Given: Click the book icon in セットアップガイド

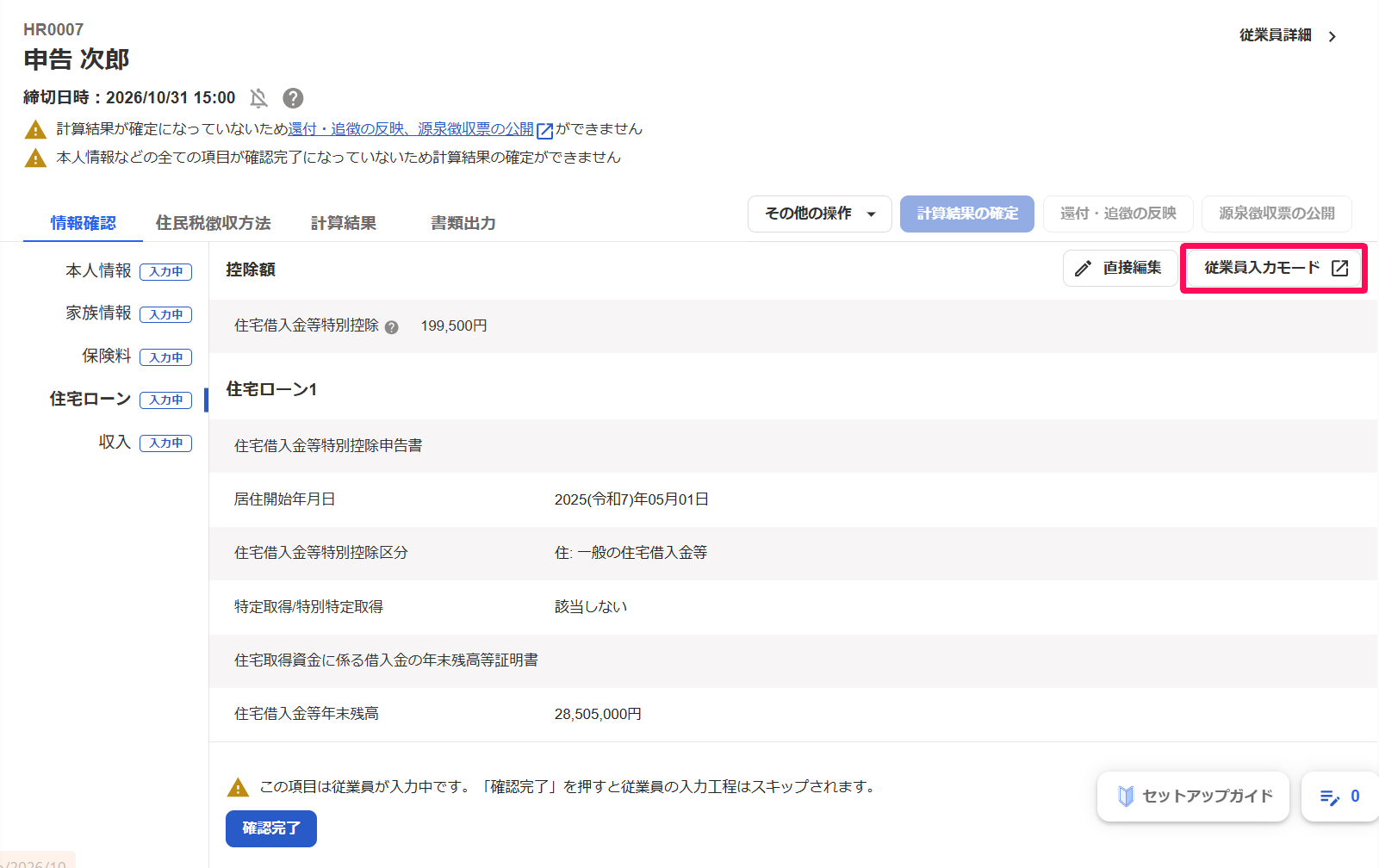Looking at the screenshot, I should point(1126,797).
